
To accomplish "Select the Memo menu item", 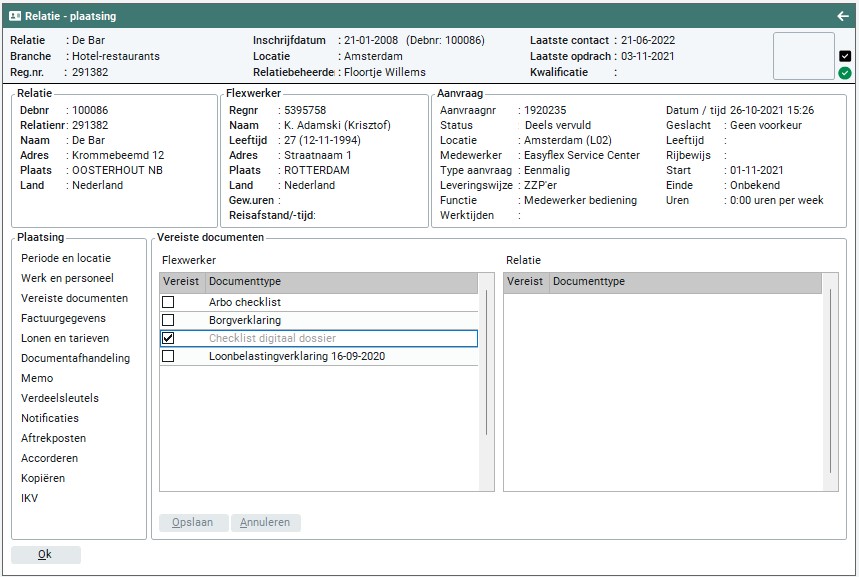I will tap(37, 378).
